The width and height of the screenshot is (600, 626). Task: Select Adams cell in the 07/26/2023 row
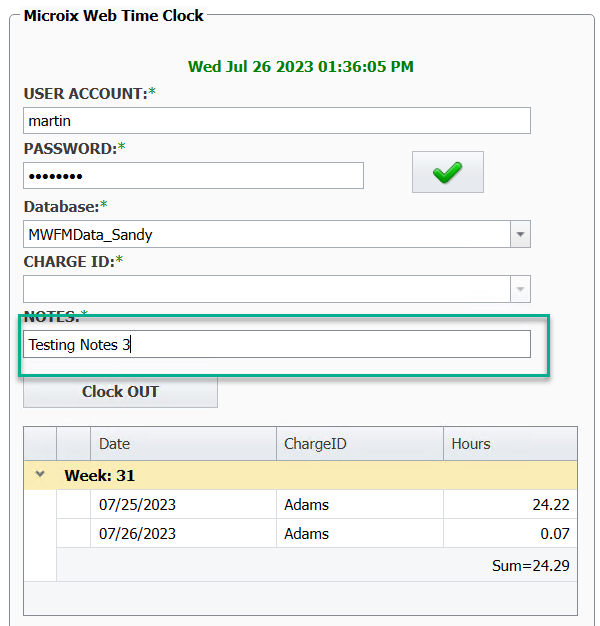coord(359,533)
